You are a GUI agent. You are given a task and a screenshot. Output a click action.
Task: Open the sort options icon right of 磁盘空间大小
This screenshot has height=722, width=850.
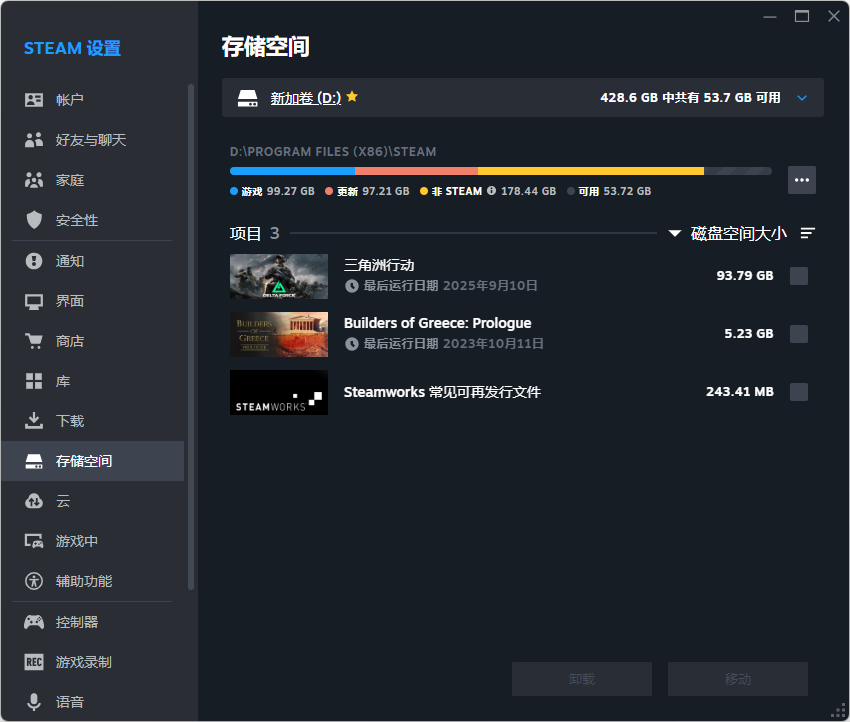coord(808,232)
